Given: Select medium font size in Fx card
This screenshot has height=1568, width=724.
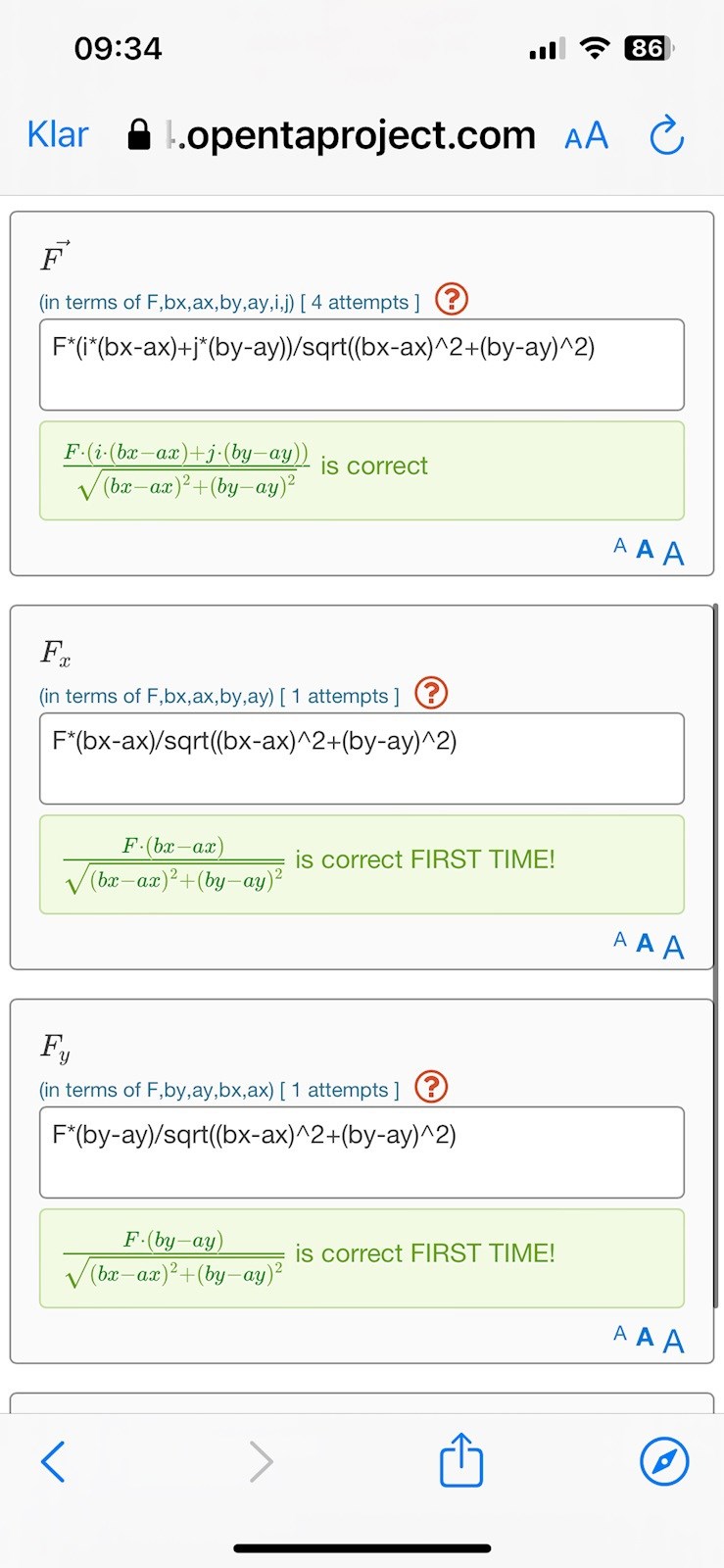Looking at the screenshot, I should click(x=645, y=943).
